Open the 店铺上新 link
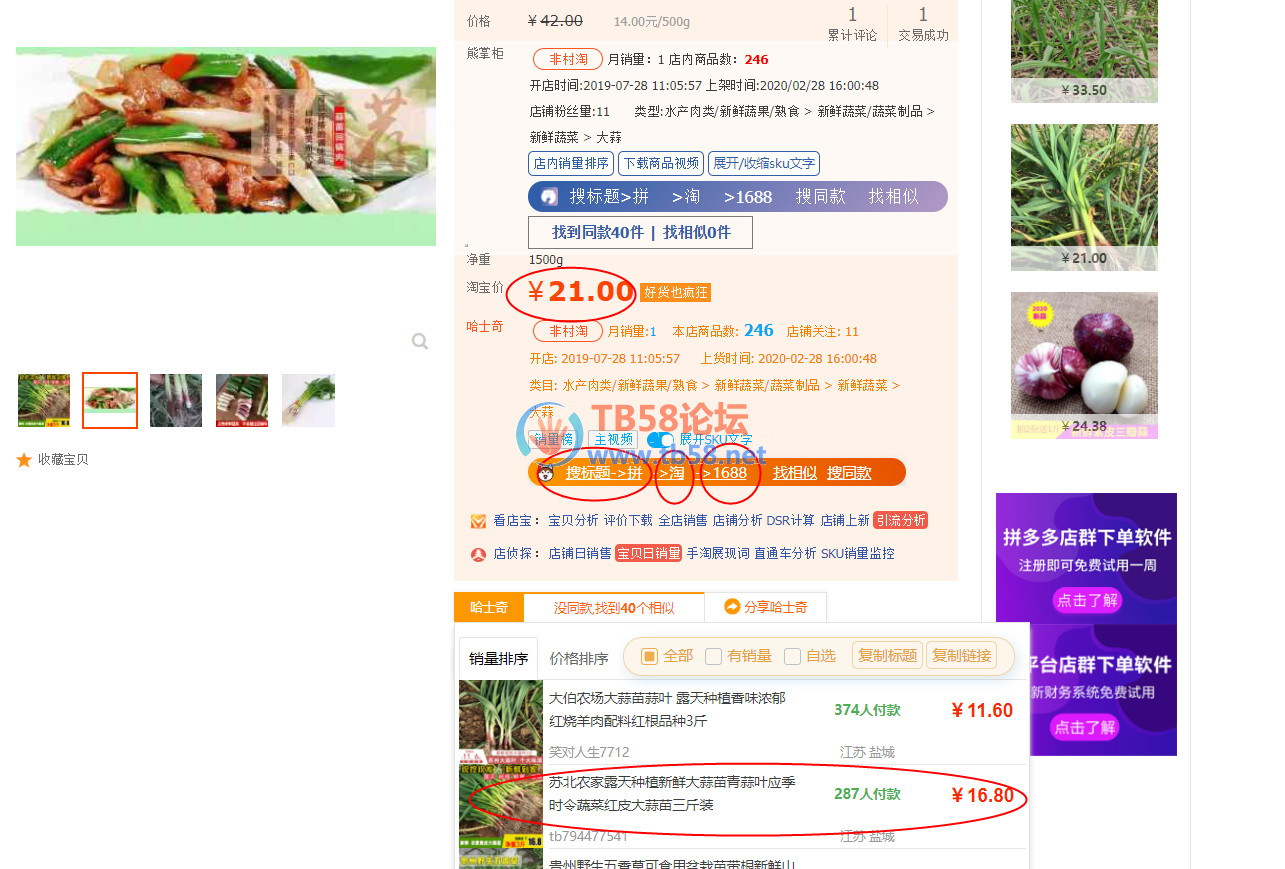This screenshot has width=1285, height=869. coord(845,521)
